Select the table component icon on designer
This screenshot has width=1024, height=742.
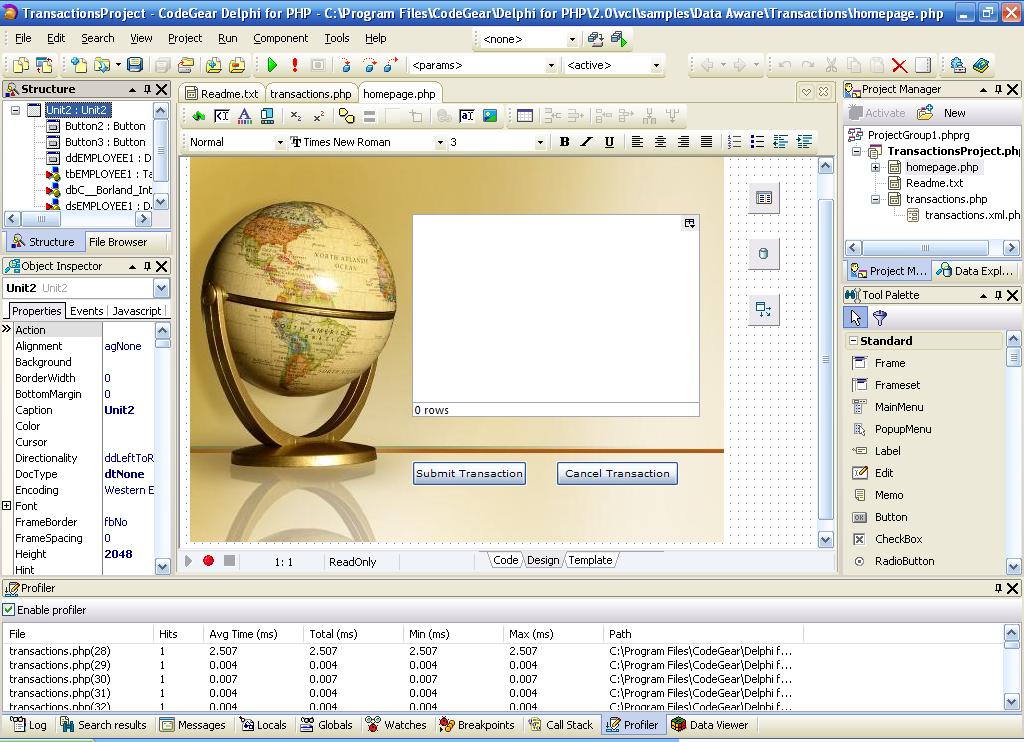coord(763,197)
